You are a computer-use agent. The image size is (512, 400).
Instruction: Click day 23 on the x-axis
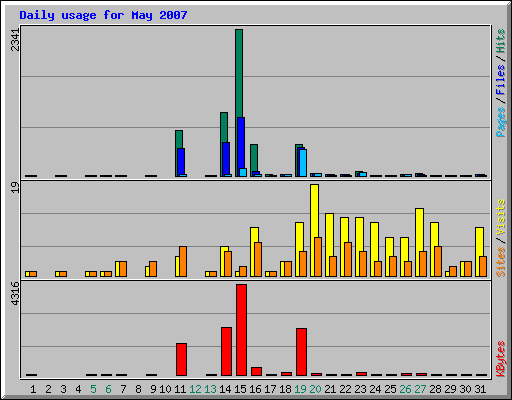click(360, 389)
